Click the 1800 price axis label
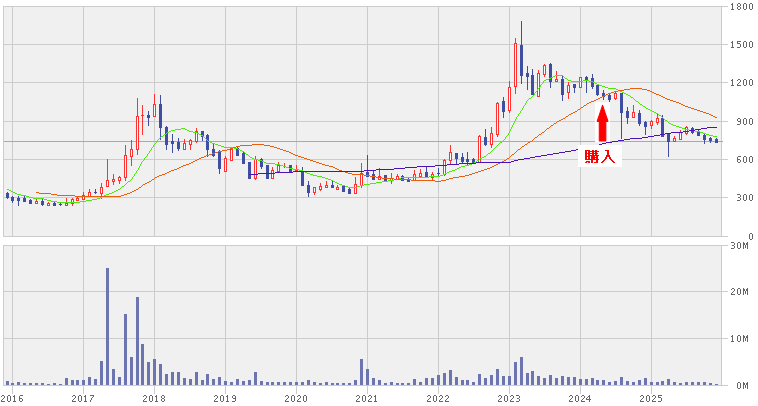Image resolution: width=758 pixels, height=406 pixels. (741, 7)
